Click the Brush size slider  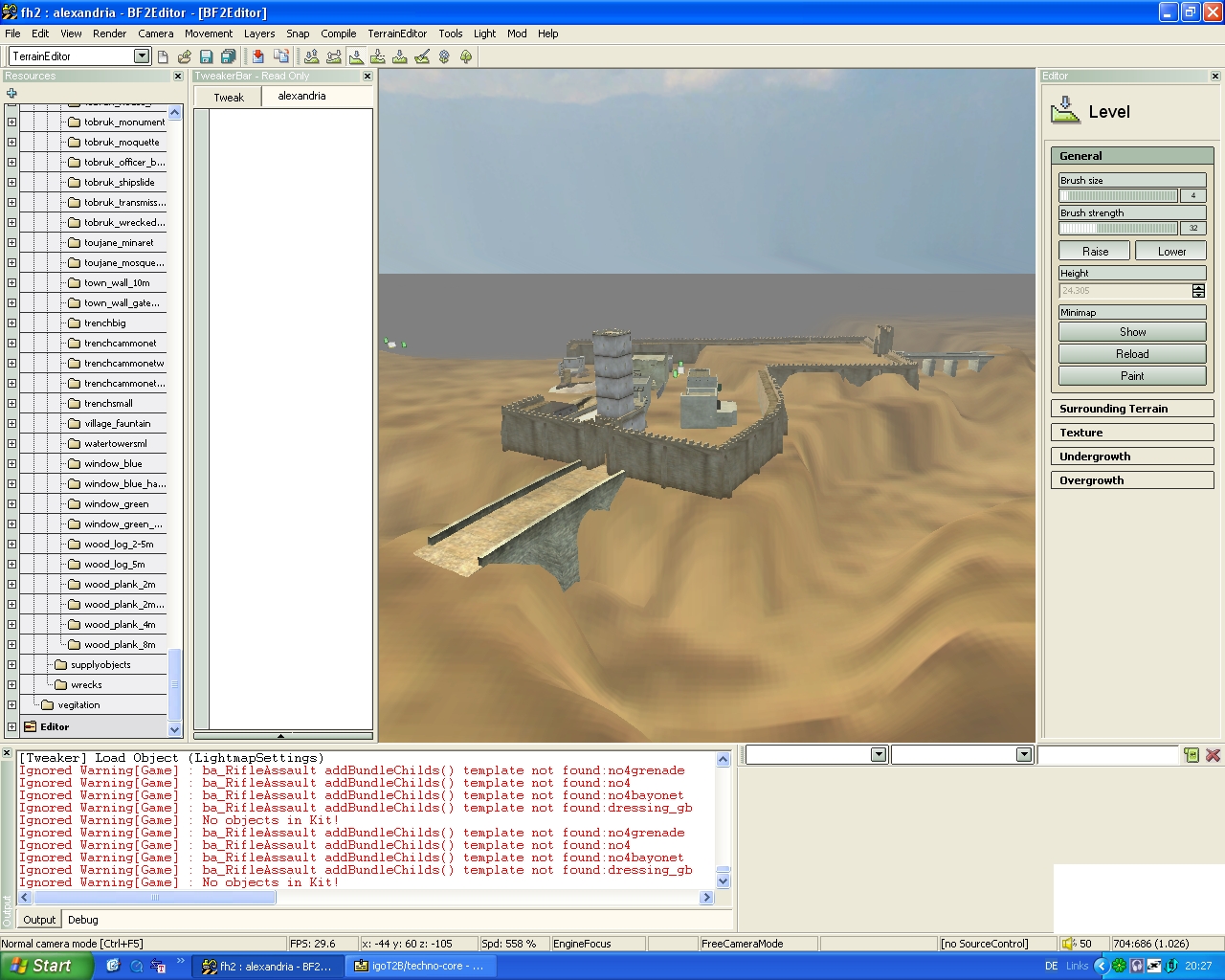[1118, 195]
